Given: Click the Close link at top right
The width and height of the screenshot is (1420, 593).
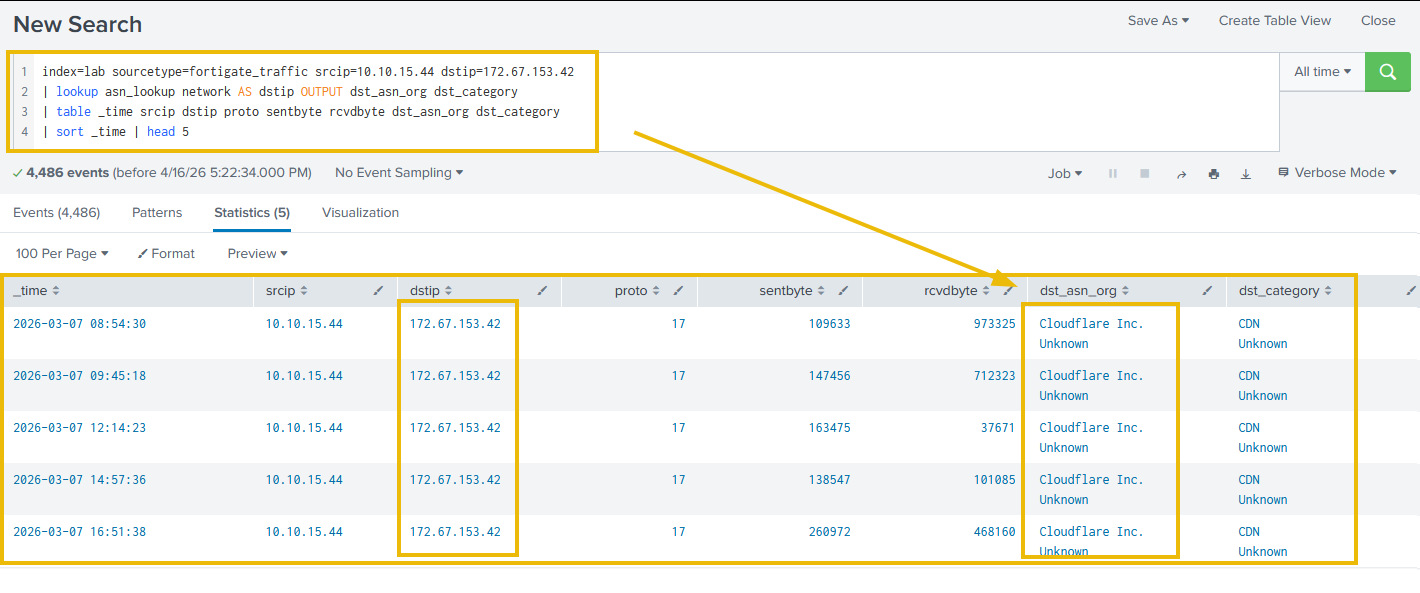Looking at the screenshot, I should click(1378, 20).
